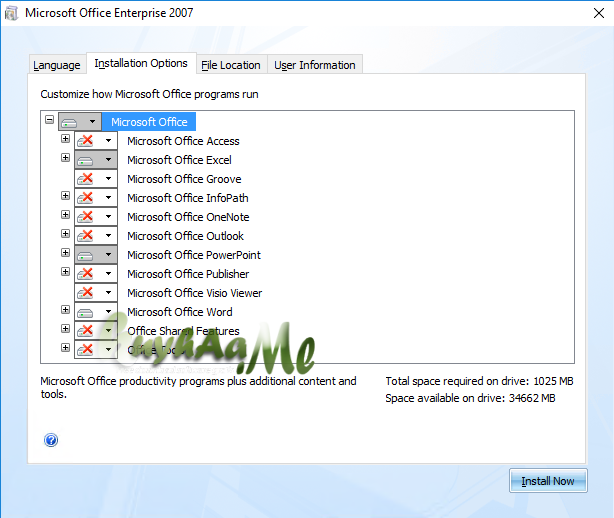Screen dimensions: 614x518
Task: Select the Microsoft Office Excel label
Action: pos(179,160)
